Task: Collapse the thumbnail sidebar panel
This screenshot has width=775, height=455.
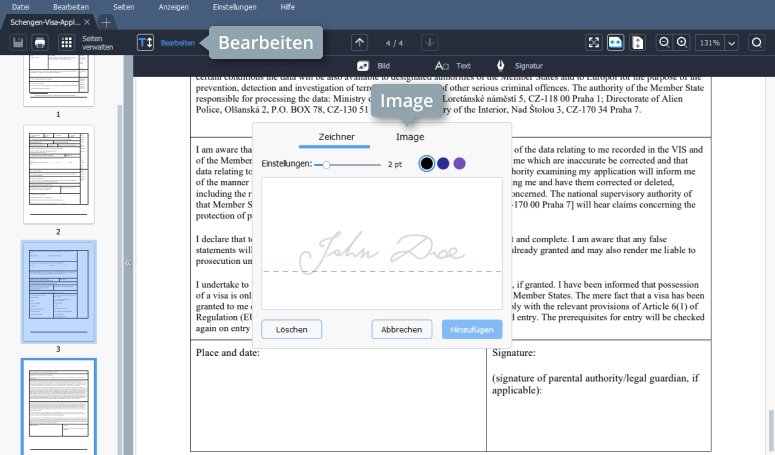Action: tap(129, 263)
